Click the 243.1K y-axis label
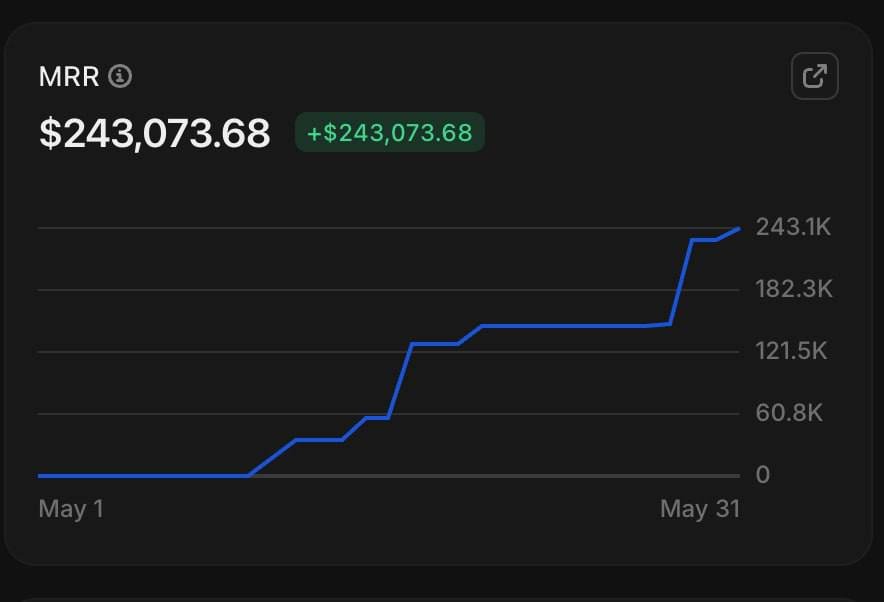Image resolution: width=884 pixels, height=602 pixels. tap(794, 227)
